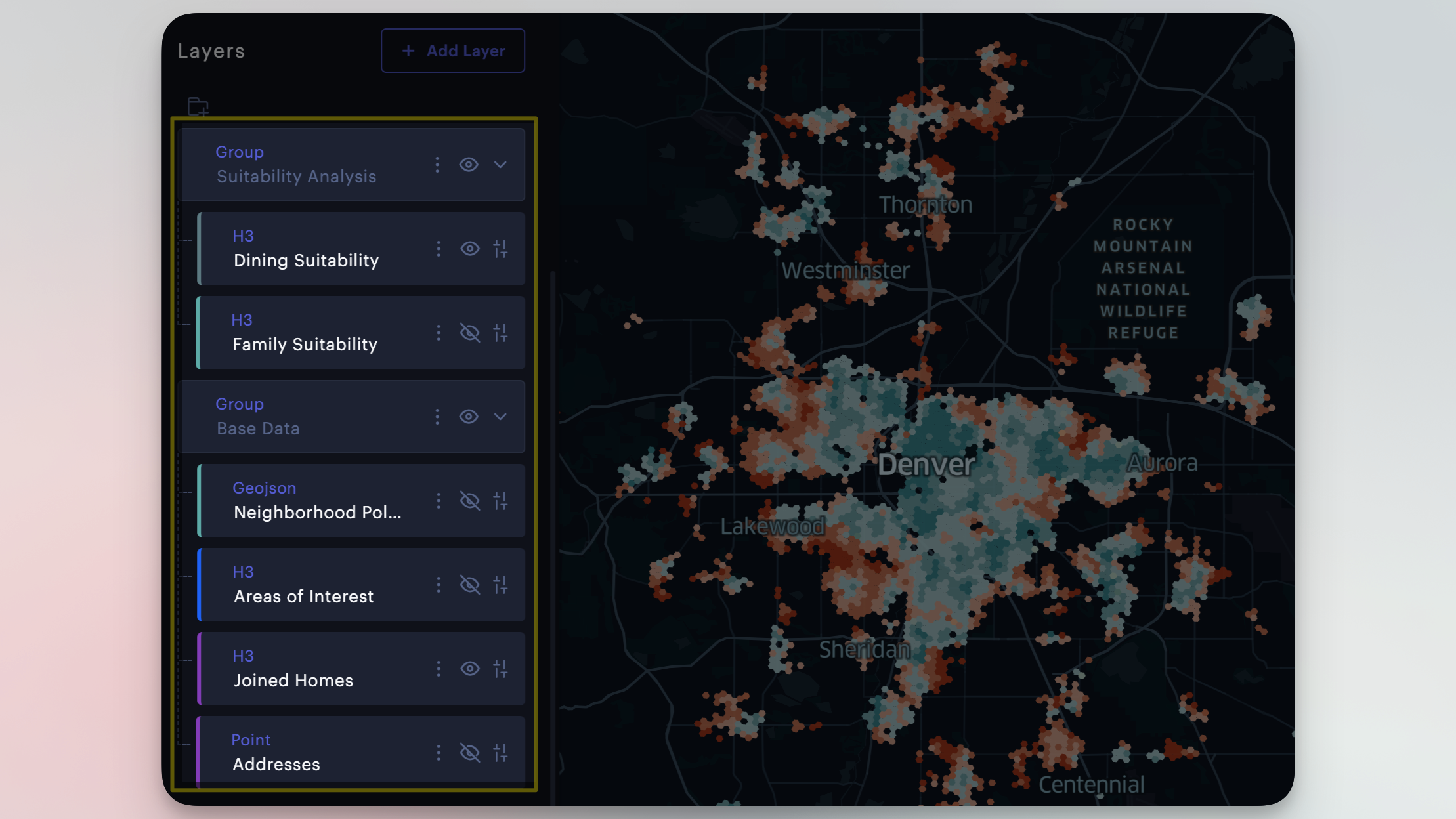Hide the Dining Suitability layer
Screen dimensions: 1456x819
pos(470,249)
